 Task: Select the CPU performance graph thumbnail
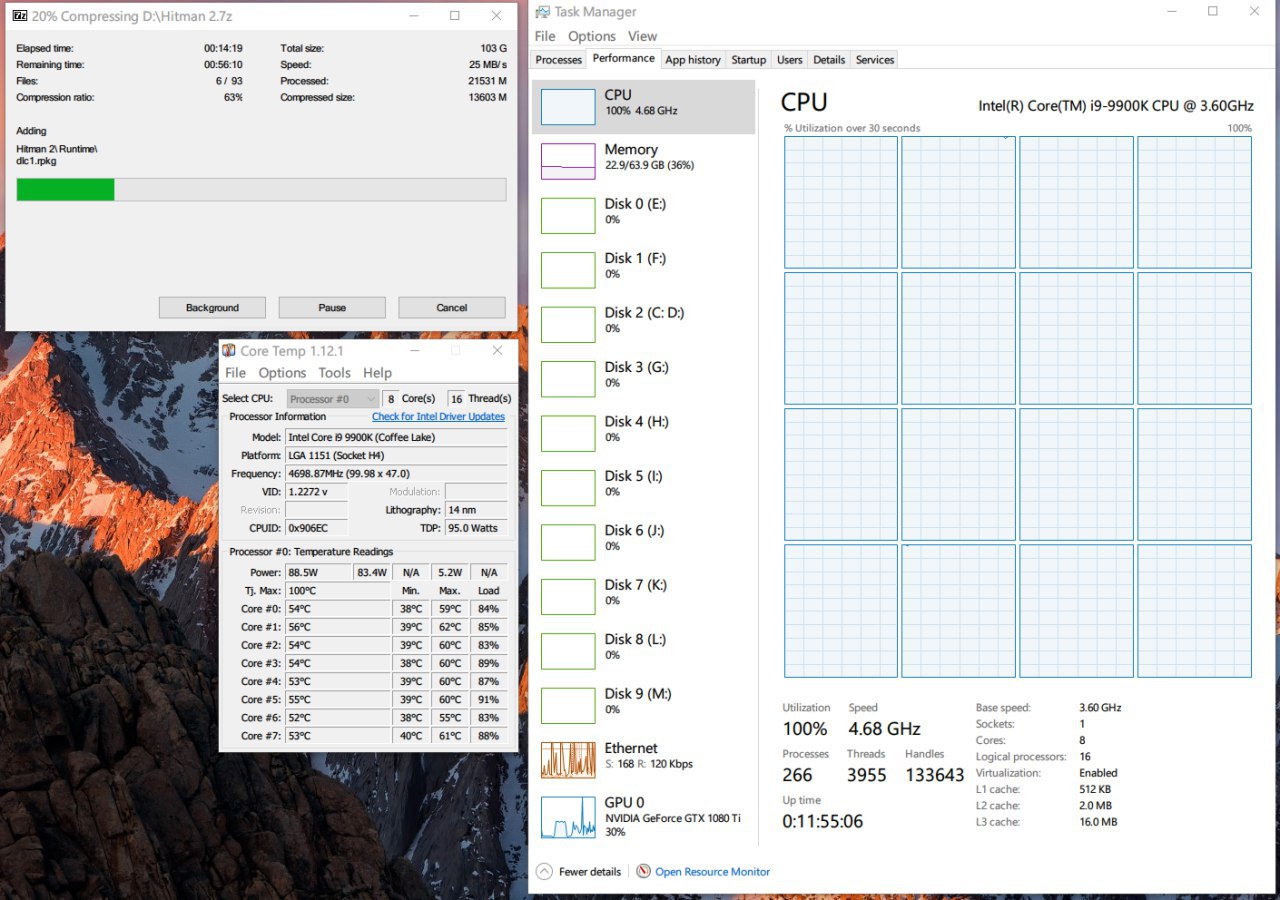tap(568, 107)
